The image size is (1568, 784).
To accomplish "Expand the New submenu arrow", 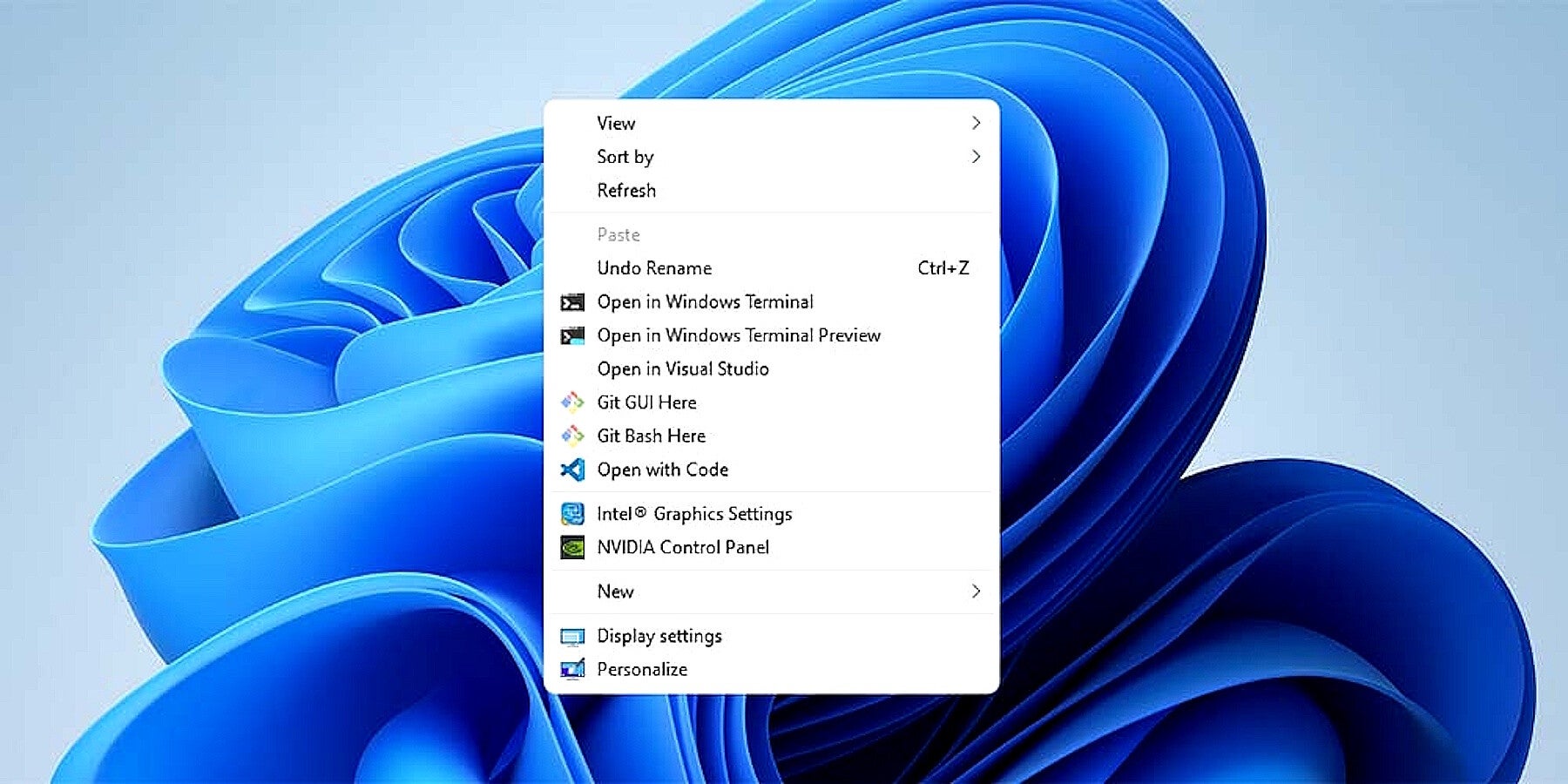I will point(976,591).
